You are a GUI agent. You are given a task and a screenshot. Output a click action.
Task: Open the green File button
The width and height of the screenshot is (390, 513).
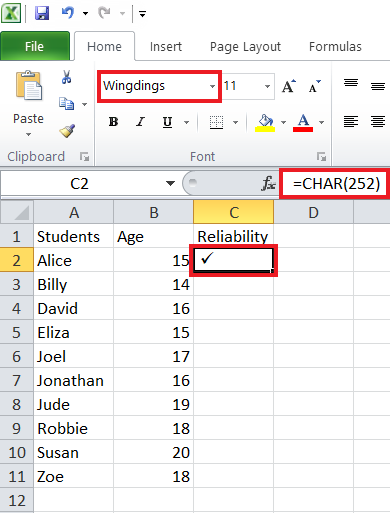tap(35, 46)
